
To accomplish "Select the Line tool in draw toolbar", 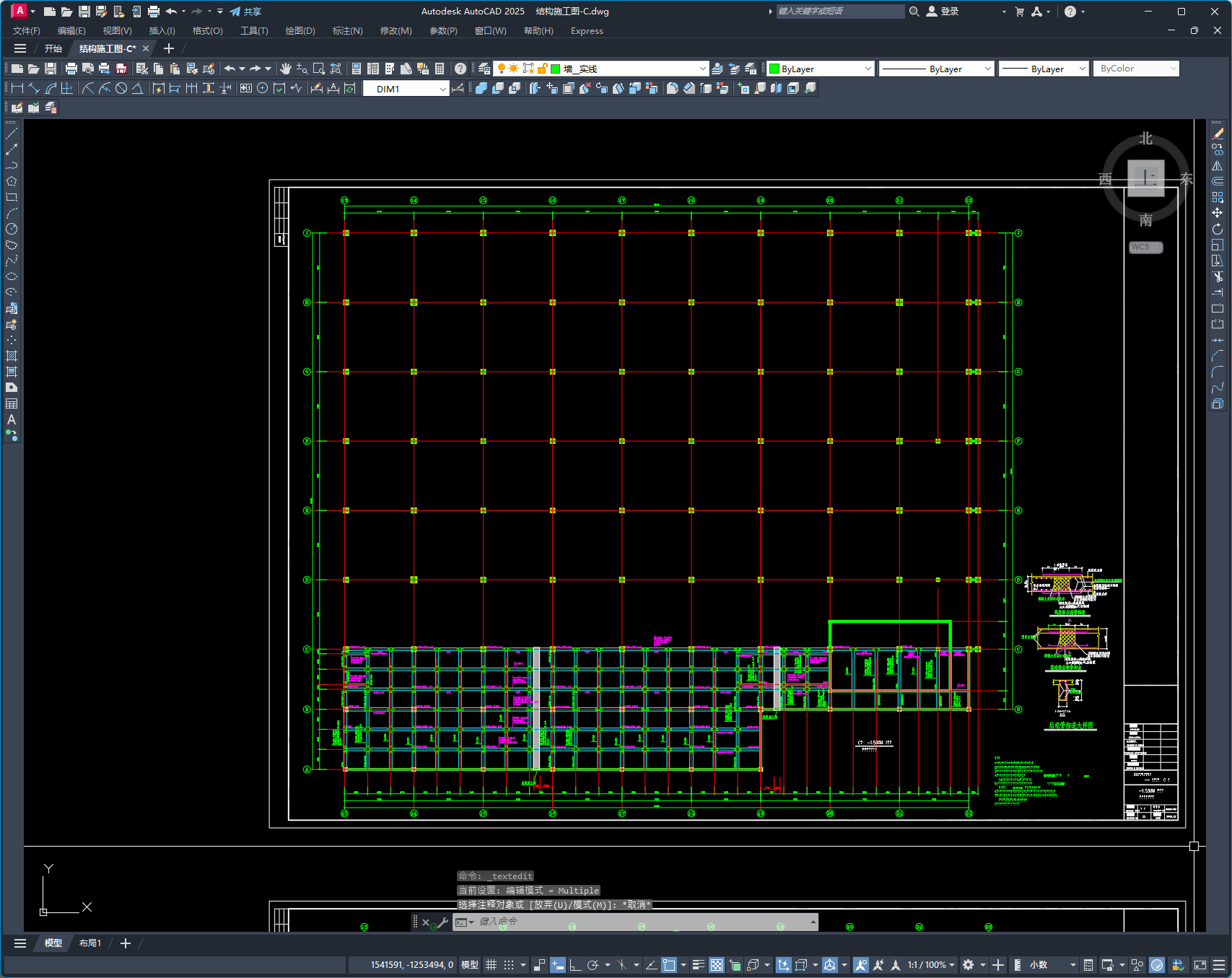I will pyautogui.click(x=12, y=134).
